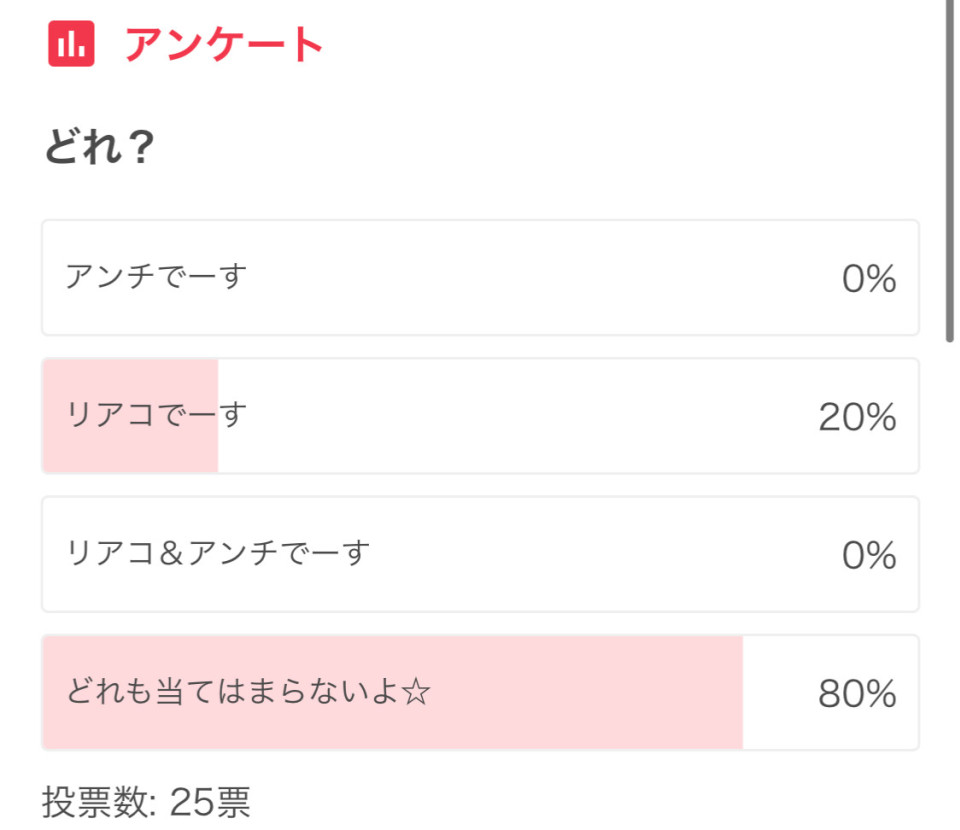The height and width of the screenshot is (830, 960).
Task: Click empty white area of リアコでーす row
Action: 514,416
